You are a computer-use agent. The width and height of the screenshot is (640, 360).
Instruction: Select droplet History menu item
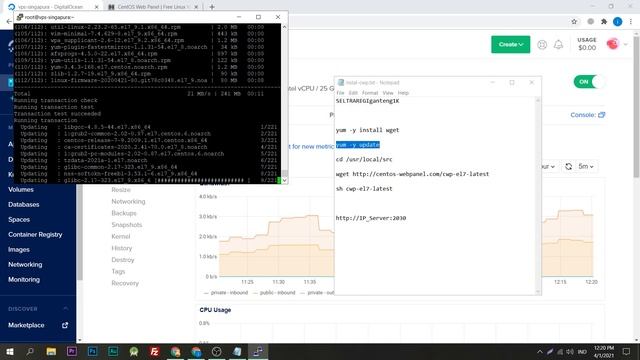pyautogui.click(x=122, y=248)
